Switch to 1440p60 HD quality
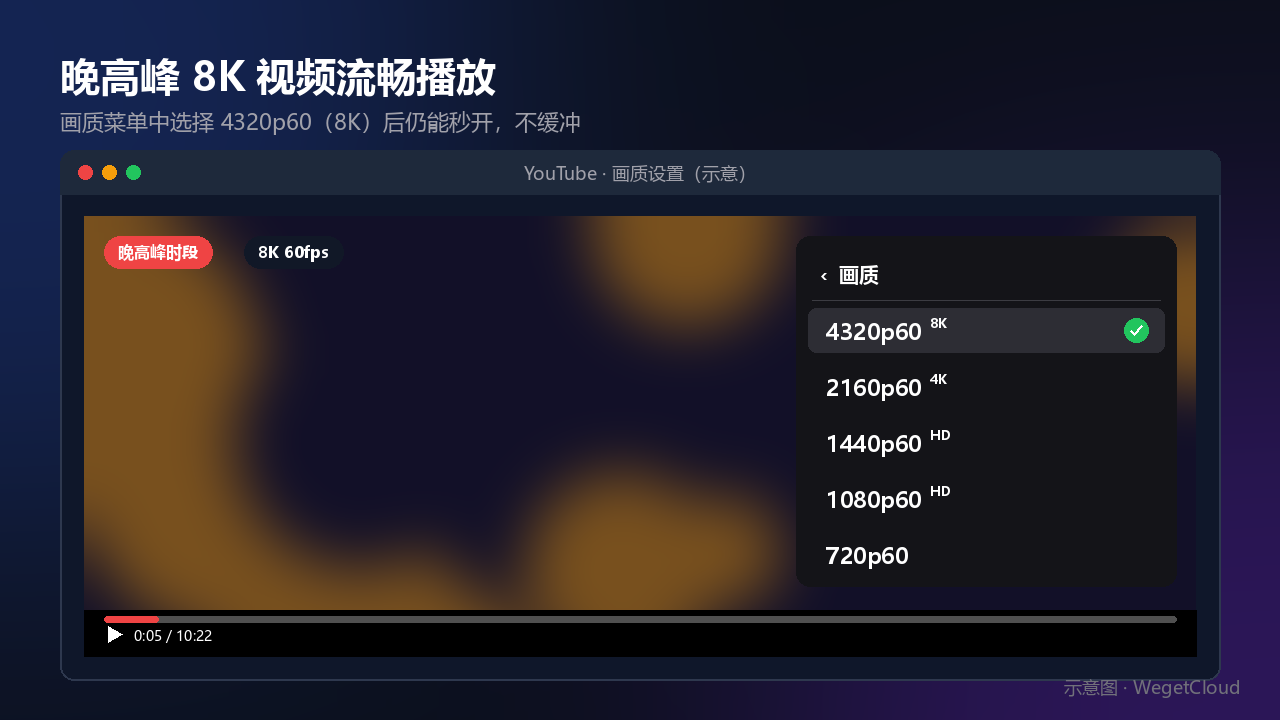Viewport: 1280px width, 720px height. pyautogui.click(x=986, y=443)
